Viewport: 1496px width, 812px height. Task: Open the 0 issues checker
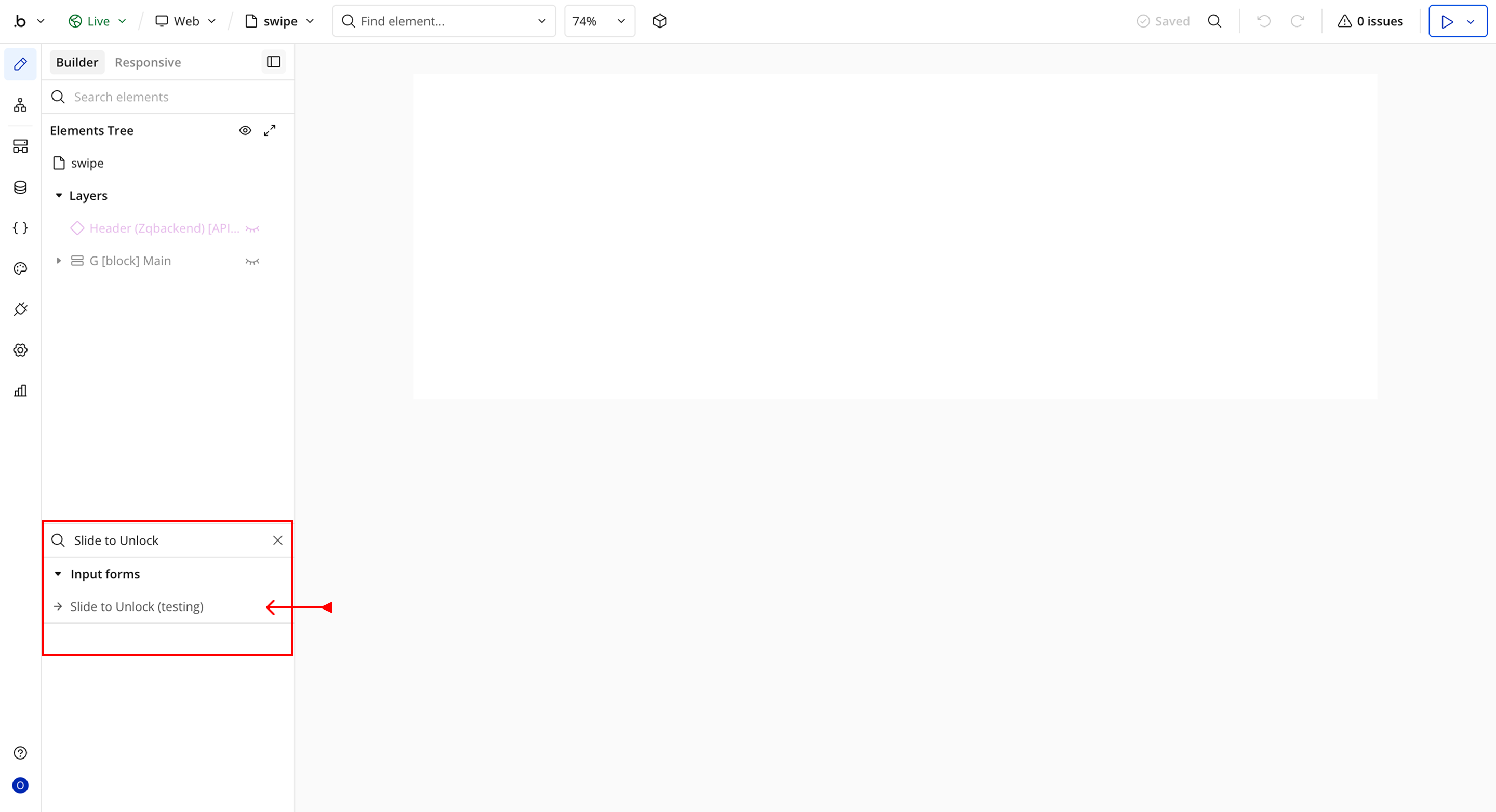[1371, 21]
